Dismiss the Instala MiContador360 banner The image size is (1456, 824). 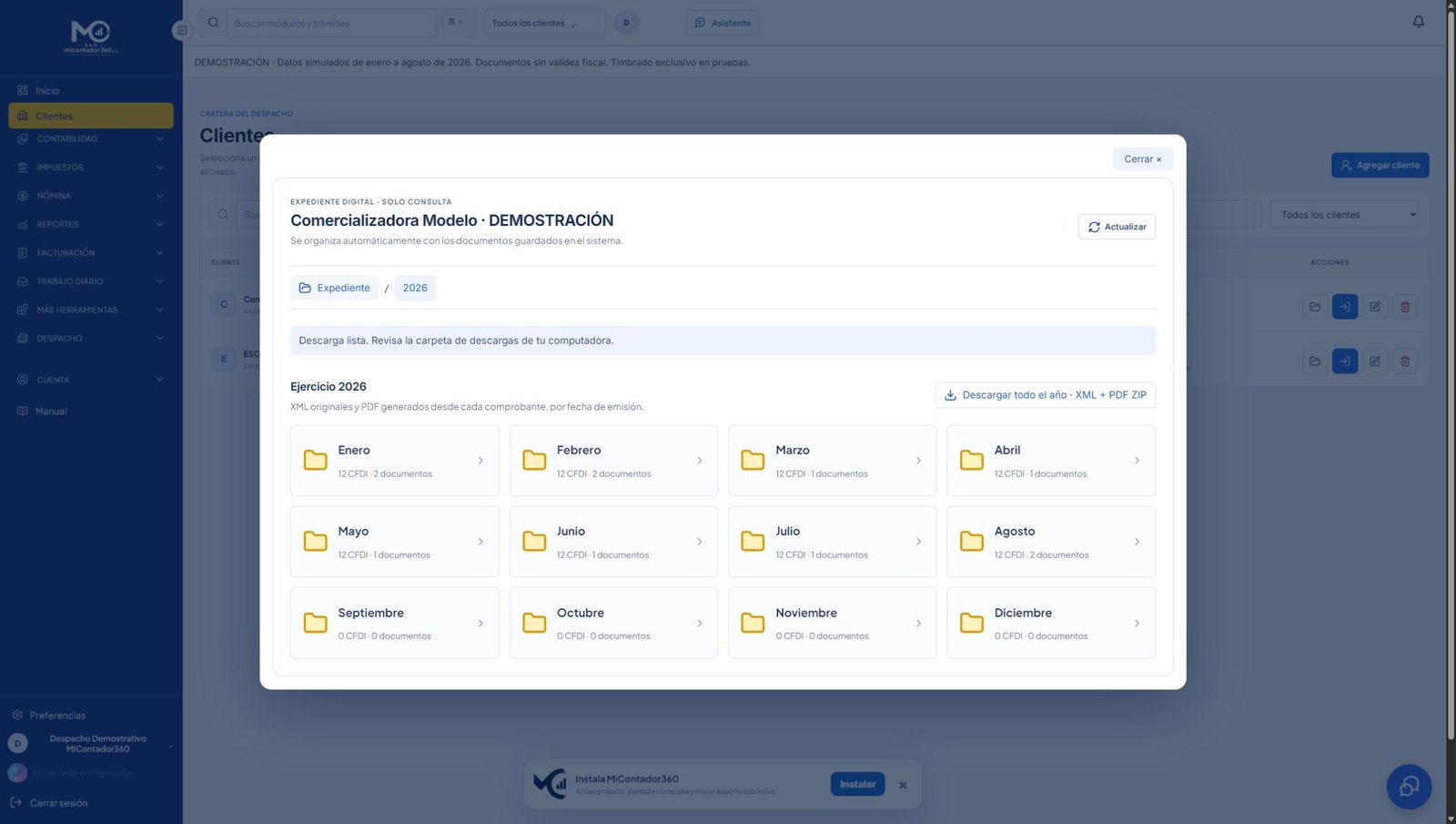(x=903, y=785)
